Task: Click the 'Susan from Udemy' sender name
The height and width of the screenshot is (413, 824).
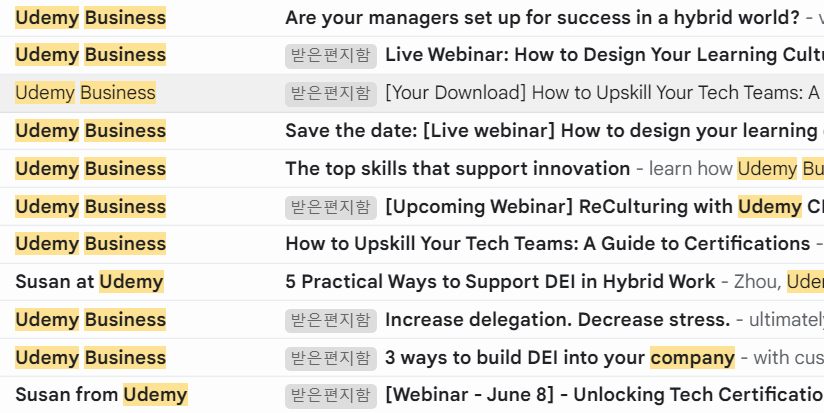Action: tap(101, 395)
